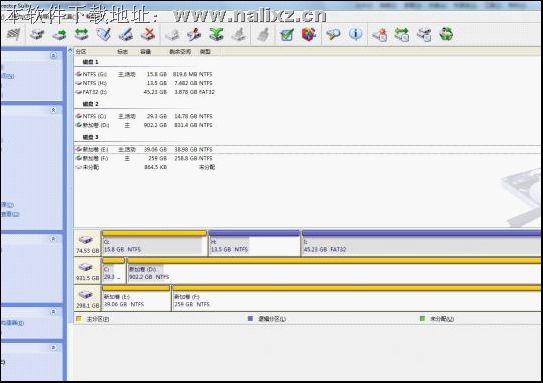Click the purple 逻辑分区 legend swatch
Screen dimensions: 543x383
(x=250, y=319)
